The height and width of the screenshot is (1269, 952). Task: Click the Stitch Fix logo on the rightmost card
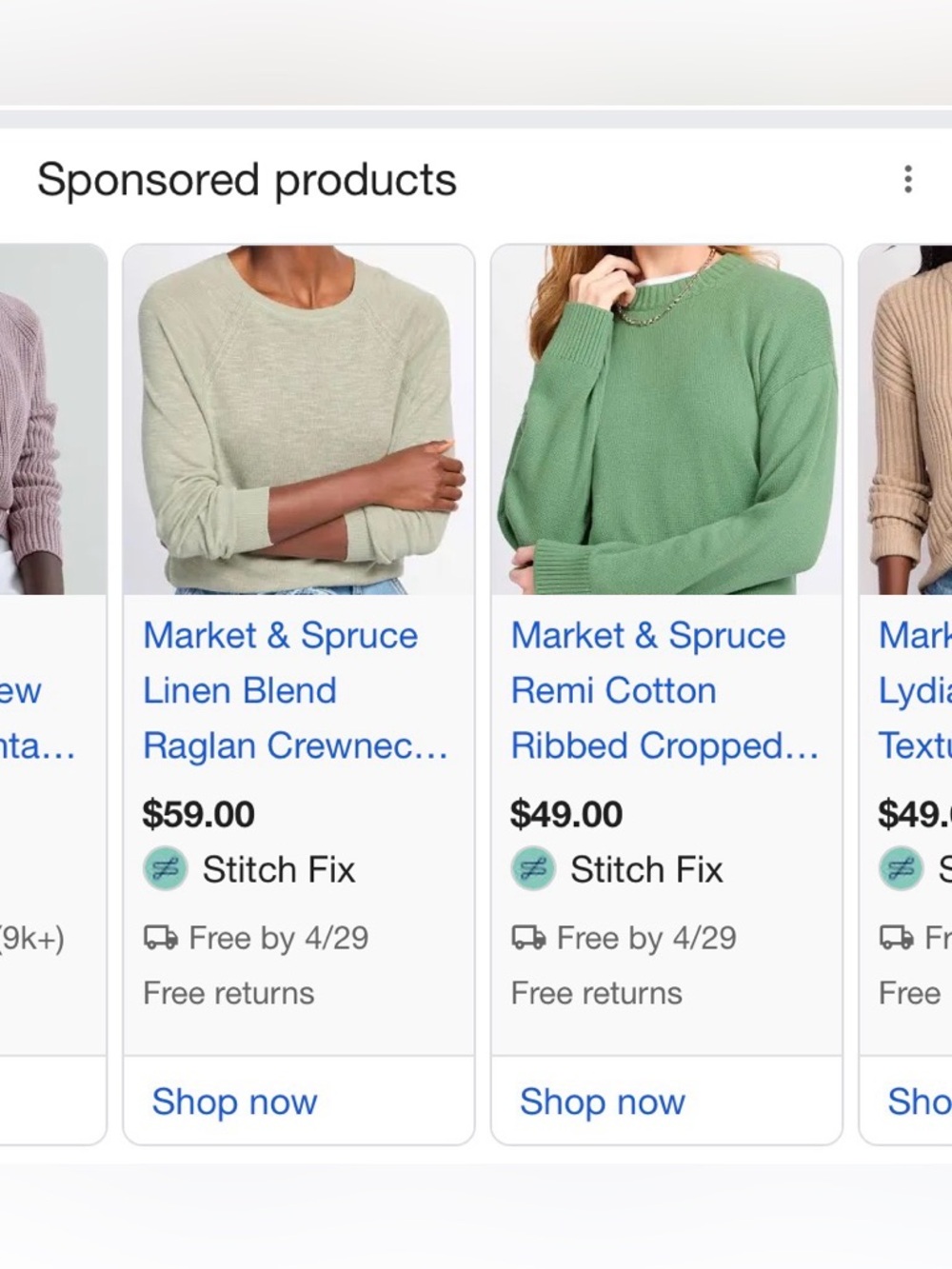tap(901, 869)
